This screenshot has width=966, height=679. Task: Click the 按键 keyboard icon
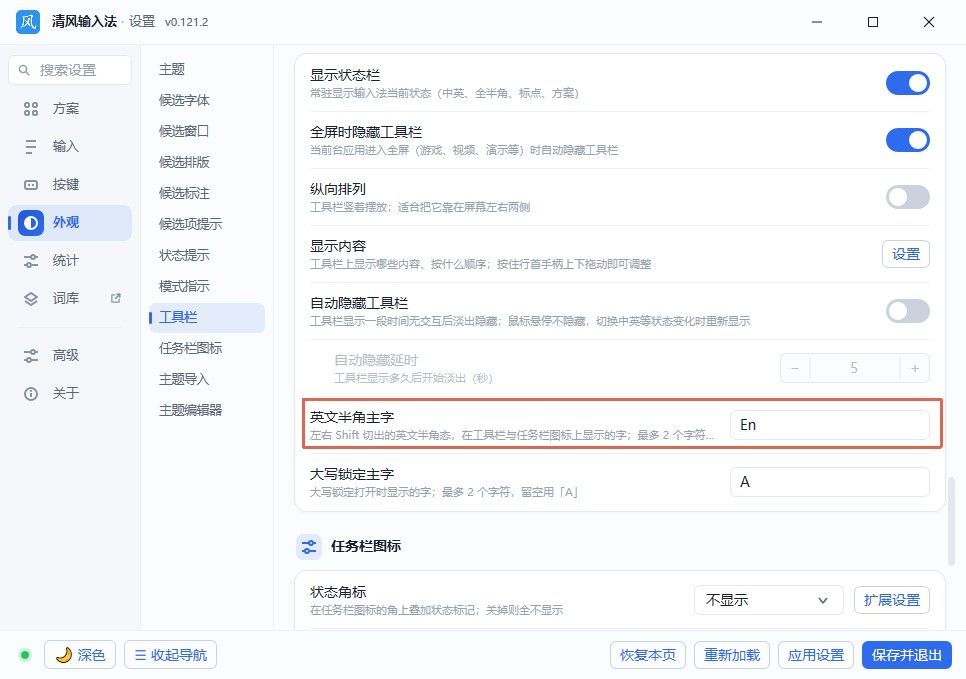pos(31,185)
